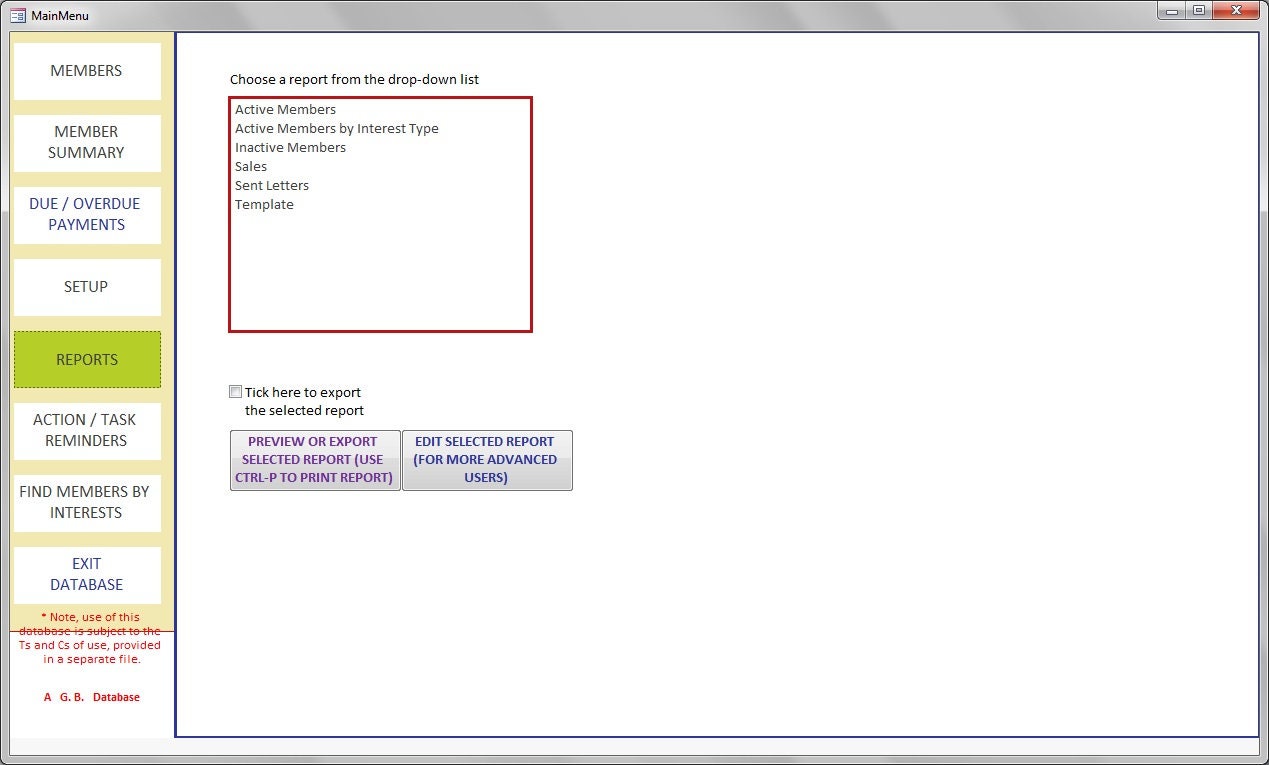Choose the Inactive Members report
1269x765 pixels.
point(290,147)
